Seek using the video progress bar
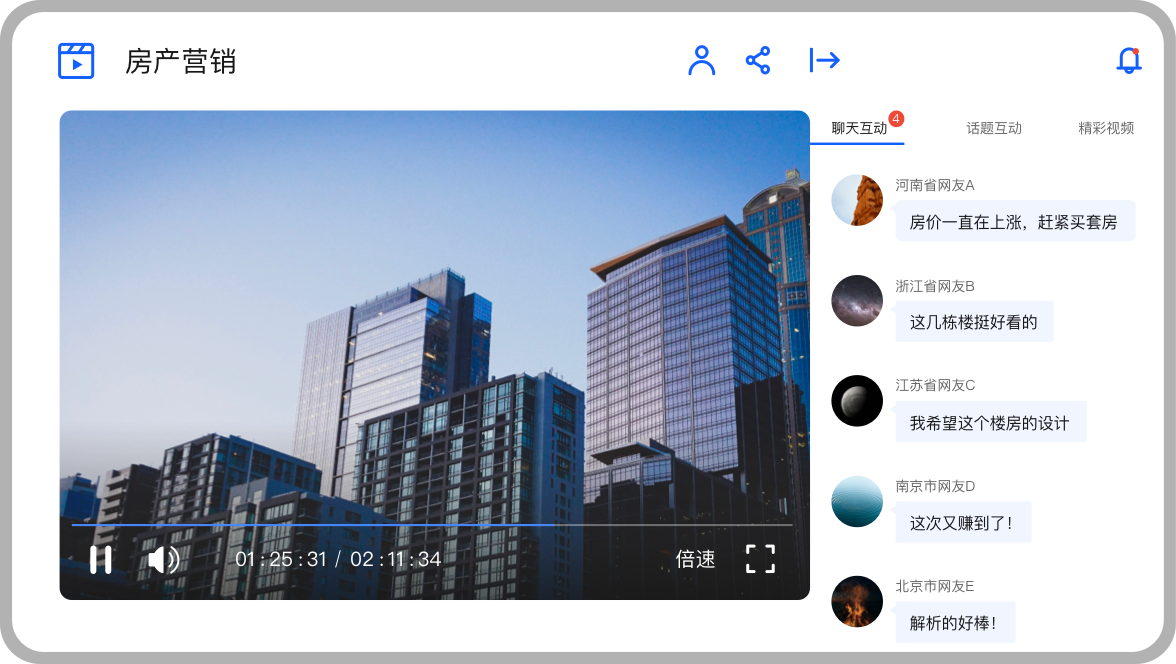The image size is (1176, 664). (x=432, y=524)
